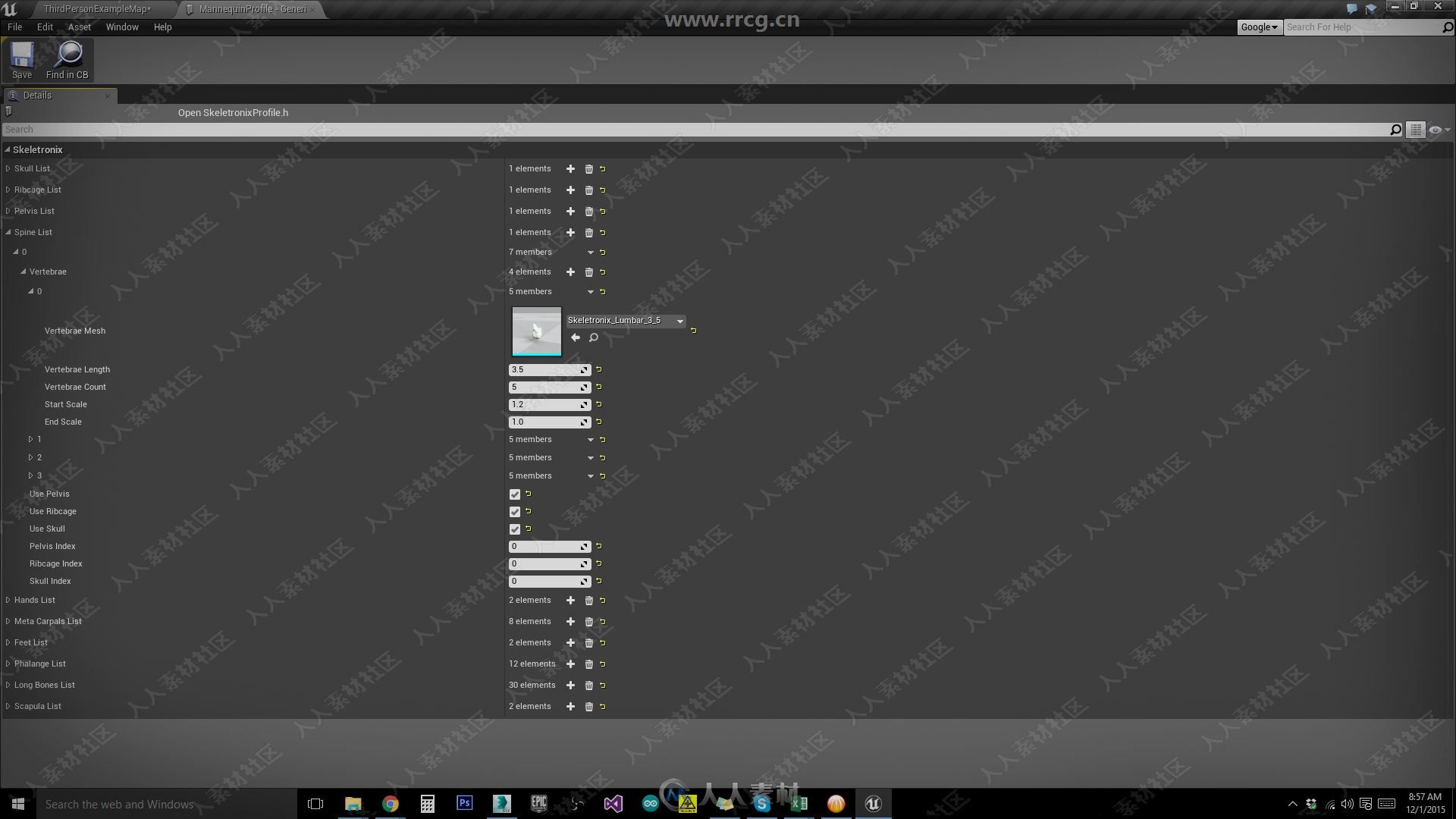Image resolution: width=1456 pixels, height=819 pixels.
Task: Collapse the Vertebrae array
Action: pyautogui.click(x=23, y=271)
